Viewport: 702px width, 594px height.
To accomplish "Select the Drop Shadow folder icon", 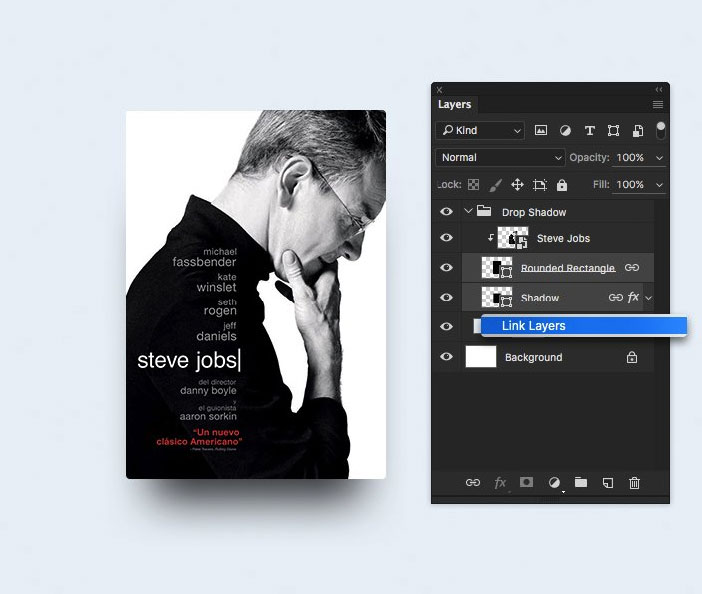I will pyautogui.click(x=484, y=211).
